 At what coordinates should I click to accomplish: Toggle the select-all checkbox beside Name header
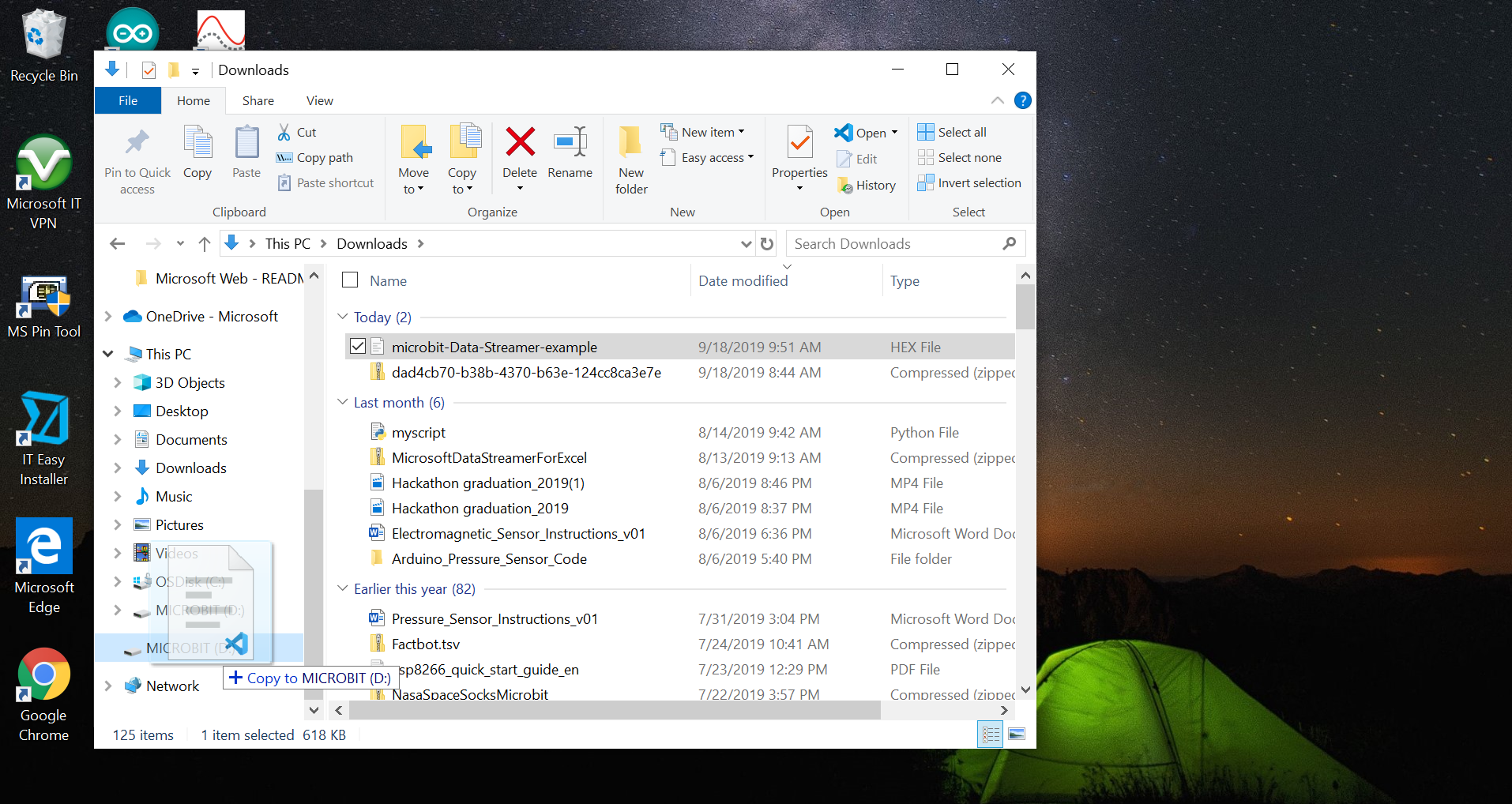click(x=350, y=280)
